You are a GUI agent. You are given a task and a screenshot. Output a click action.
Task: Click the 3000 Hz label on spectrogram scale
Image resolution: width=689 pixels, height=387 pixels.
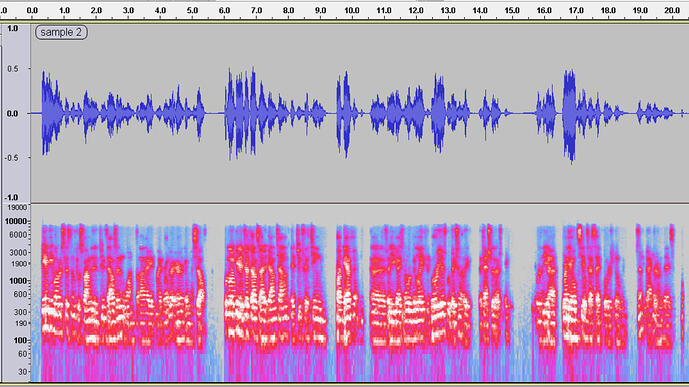pos(18,252)
